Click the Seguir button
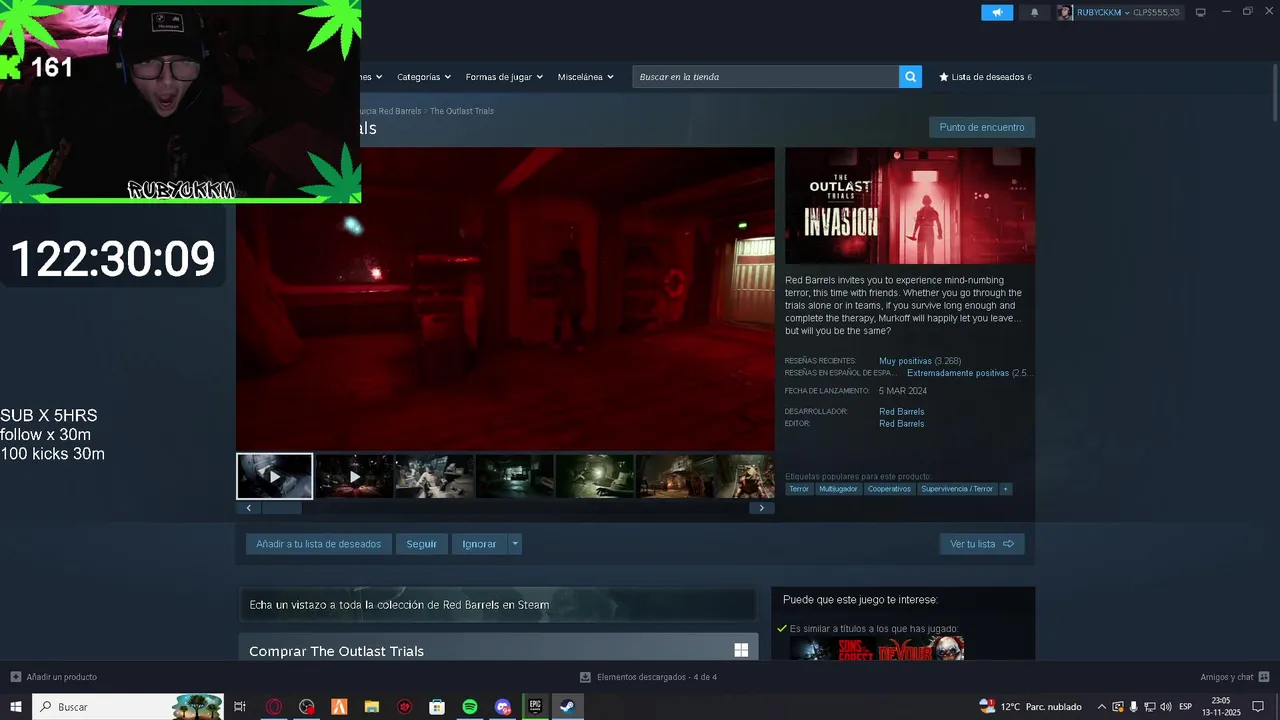The image size is (1280, 720). coord(421,544)
